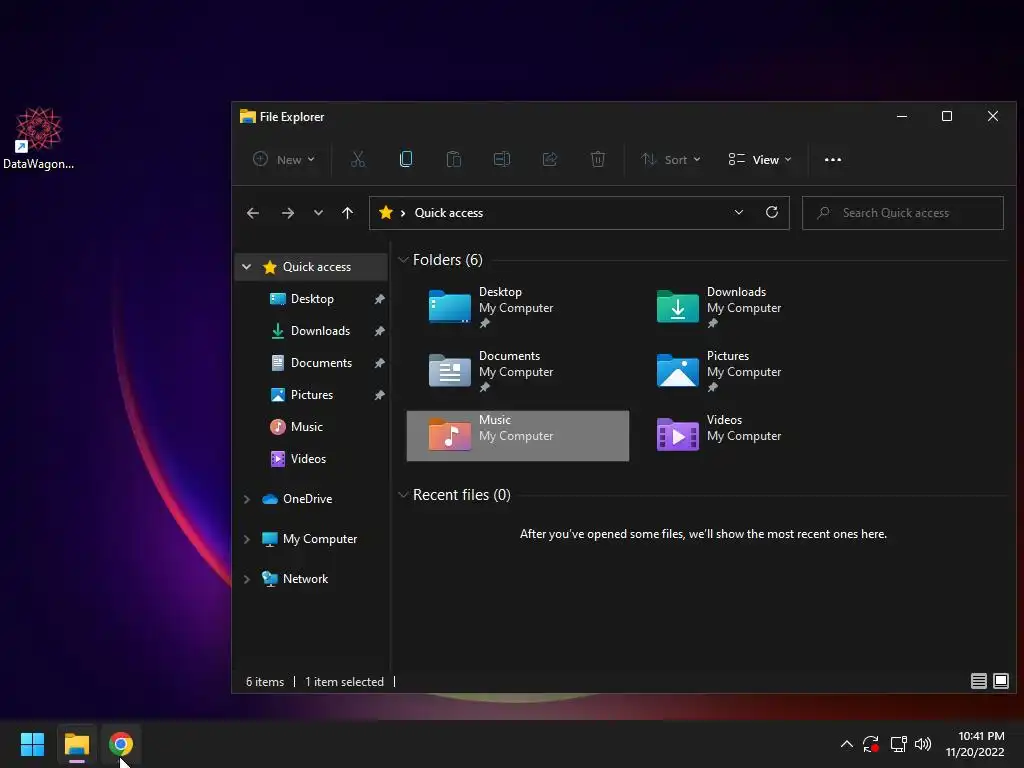The image size is (1024, 768).
Task: Launch Google Chrome from the taskbar
Action: point(121,744)
